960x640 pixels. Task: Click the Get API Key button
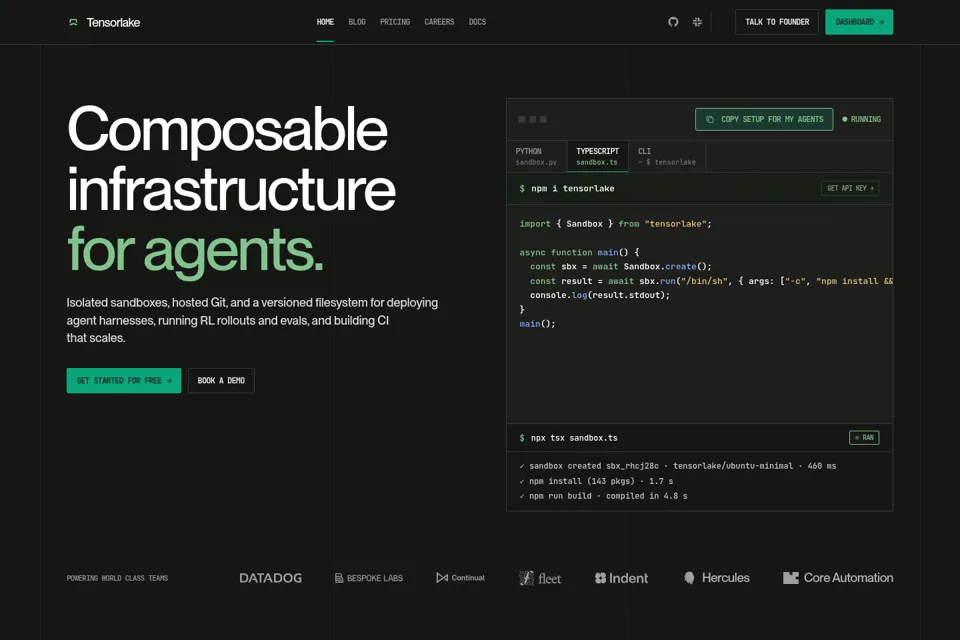pyautogui.click(x=850, y=188)
